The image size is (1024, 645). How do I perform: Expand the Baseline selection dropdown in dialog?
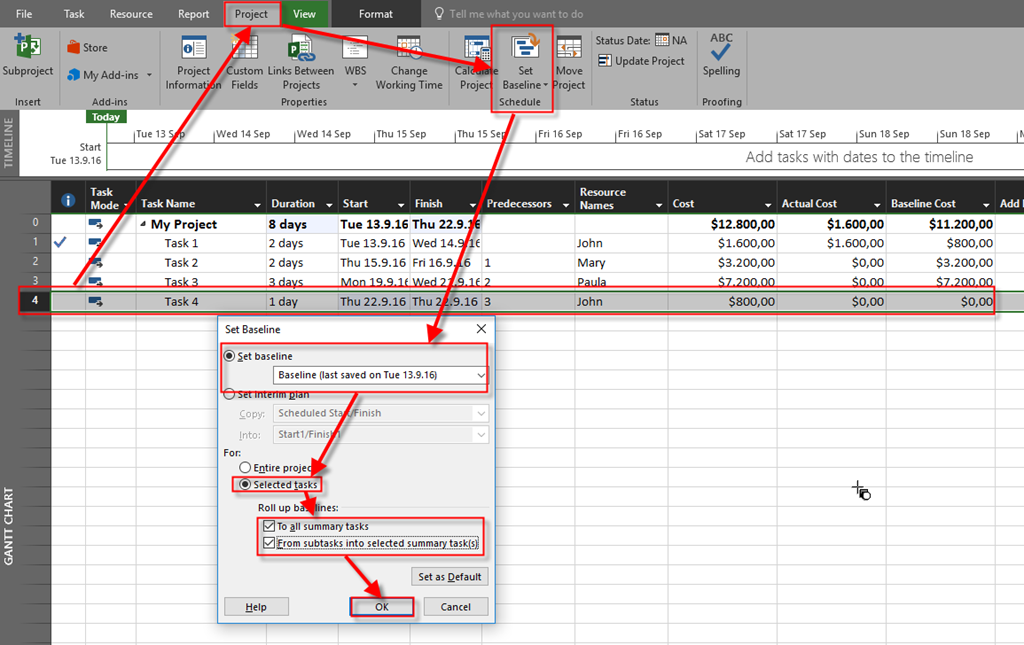481,376
